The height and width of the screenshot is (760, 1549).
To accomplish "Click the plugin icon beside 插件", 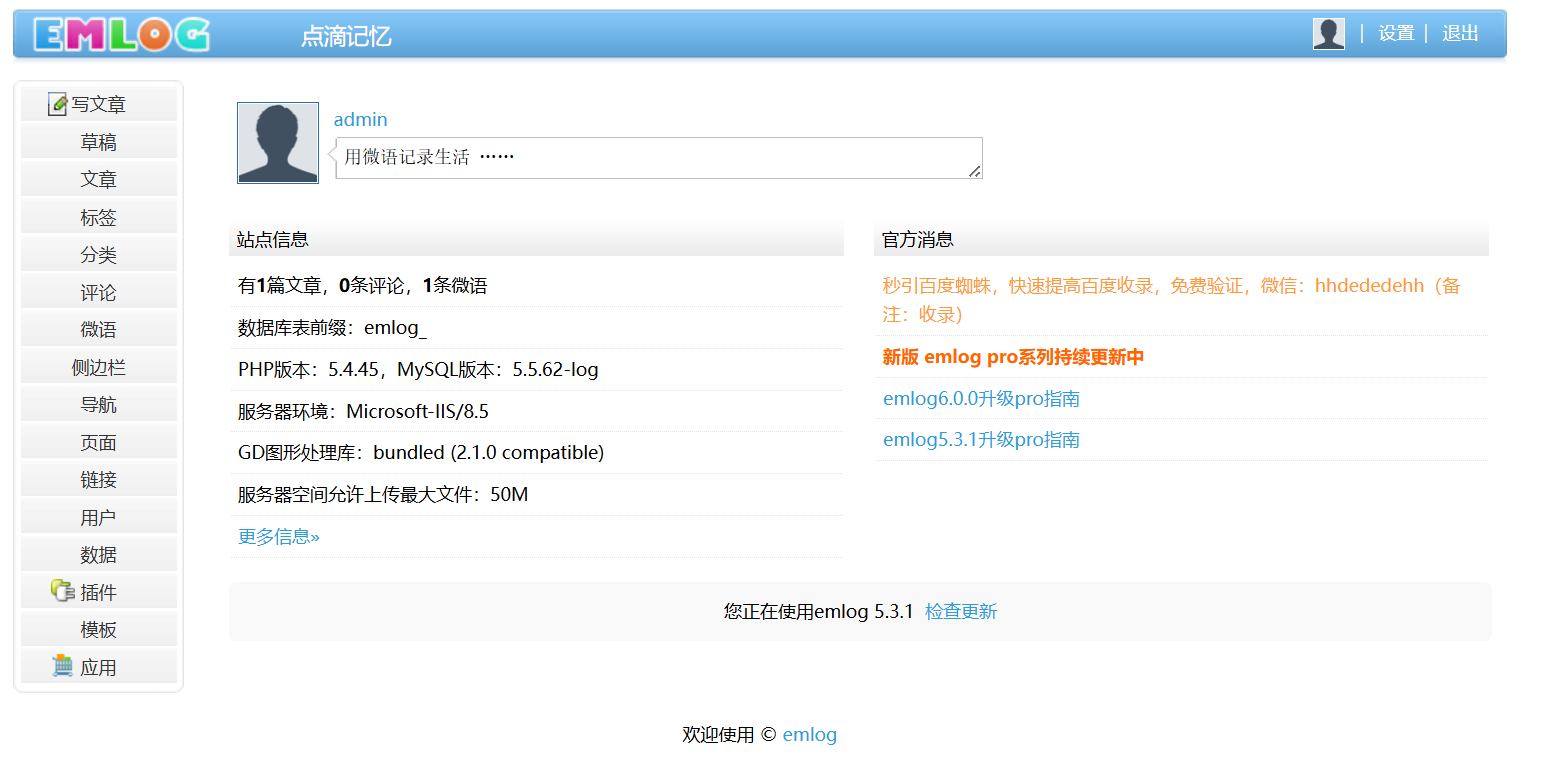I will point(63,591).
